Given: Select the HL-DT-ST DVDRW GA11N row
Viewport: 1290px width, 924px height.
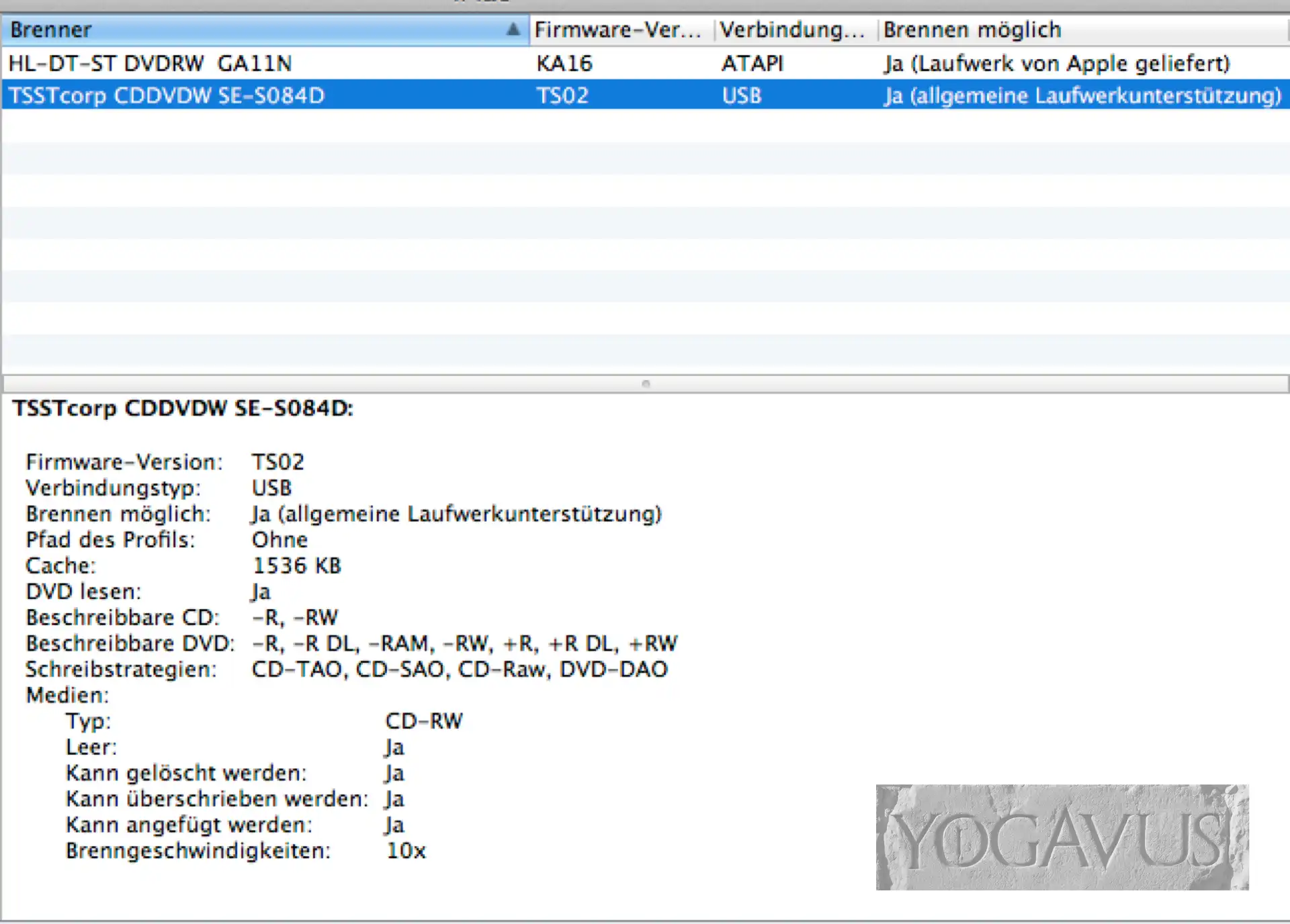Looking at the screenshot, I should click(x=150, y=63).
